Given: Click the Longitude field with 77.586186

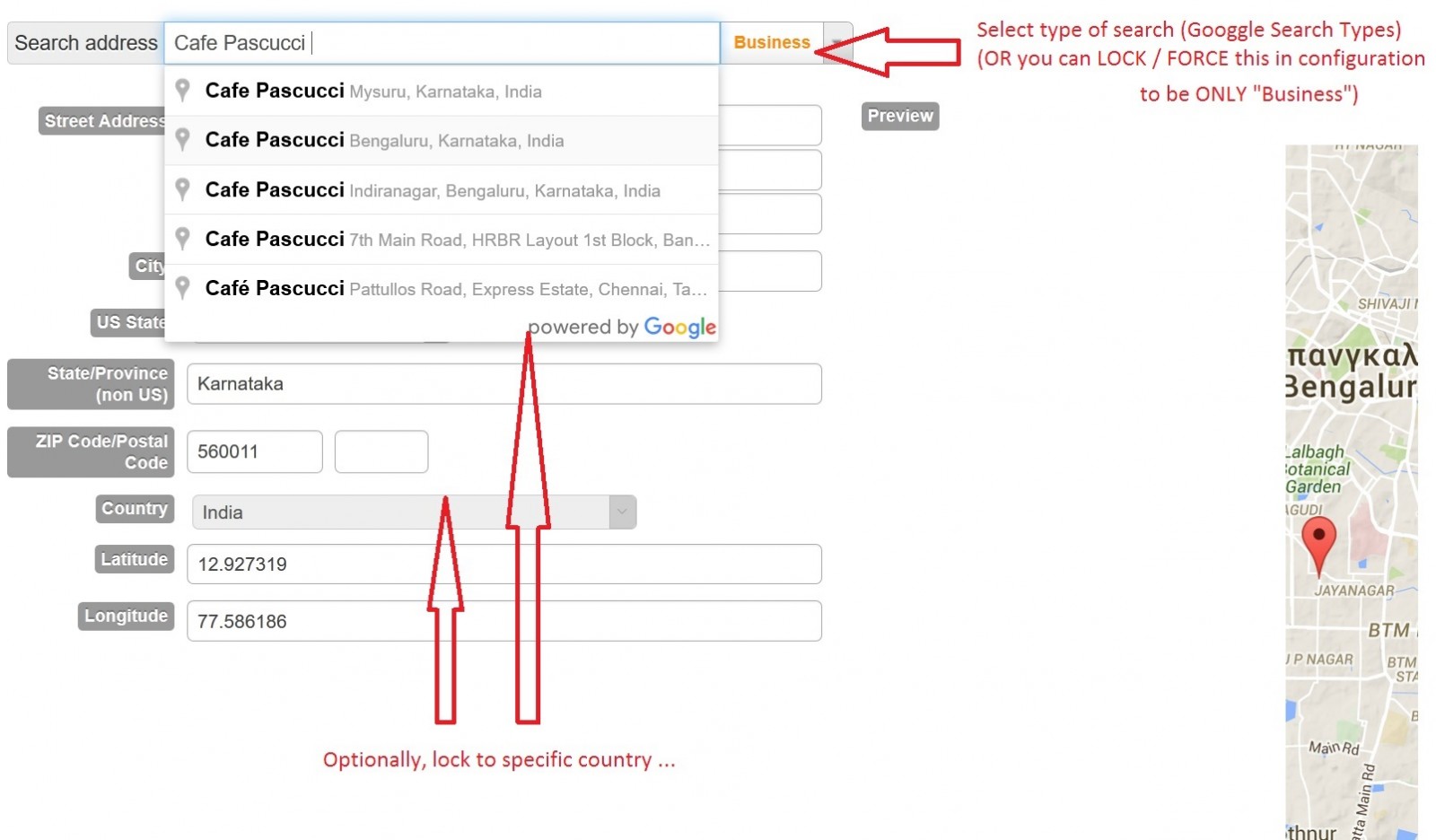Looking at the screenshot, I should [x=504, y=621].
